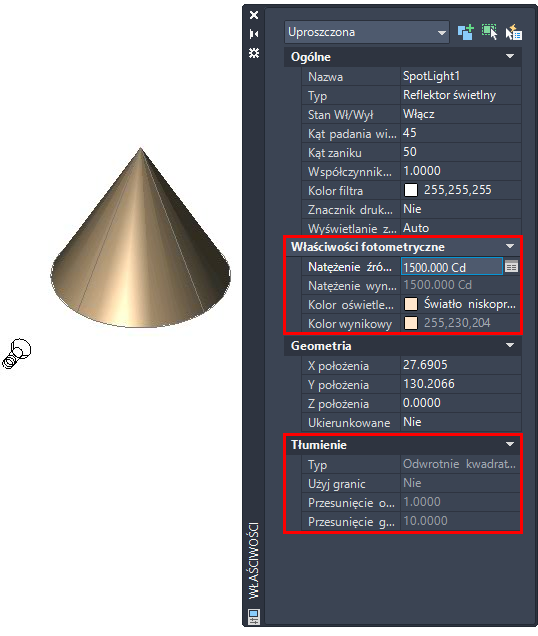Screen dimensions: 538x636
Task: Toggle Znacznik druku value Nie
Action: coord(461,209)
